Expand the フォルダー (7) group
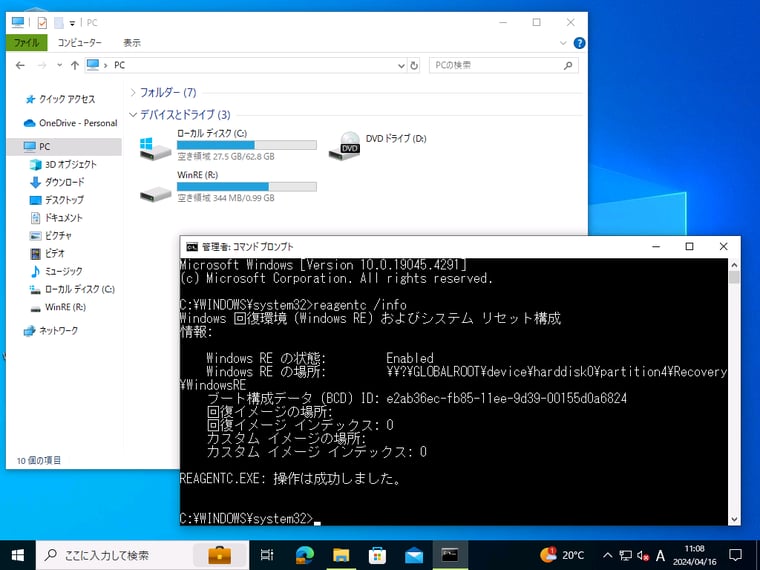Screen dimensions: 760x570 (133, 92)
